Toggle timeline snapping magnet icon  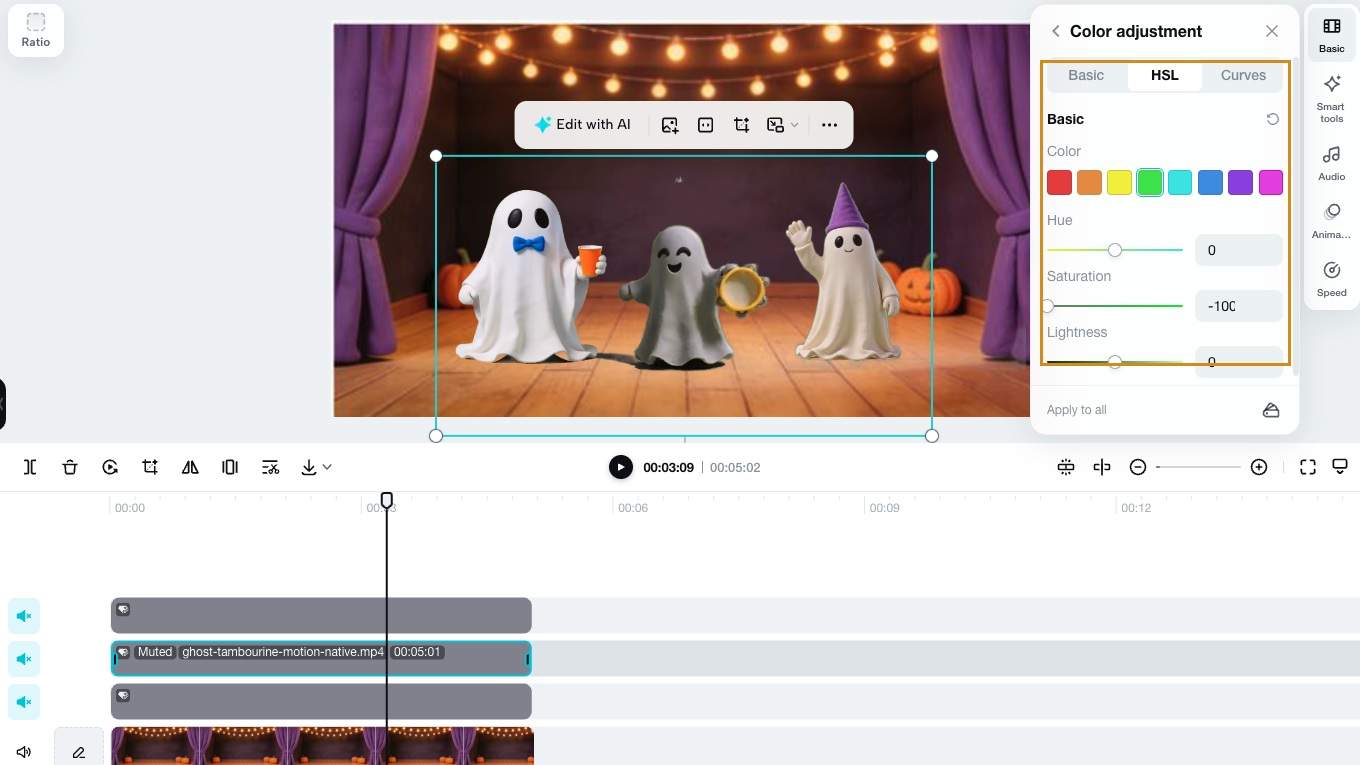pyautogui.click(x=1066, y=467)
